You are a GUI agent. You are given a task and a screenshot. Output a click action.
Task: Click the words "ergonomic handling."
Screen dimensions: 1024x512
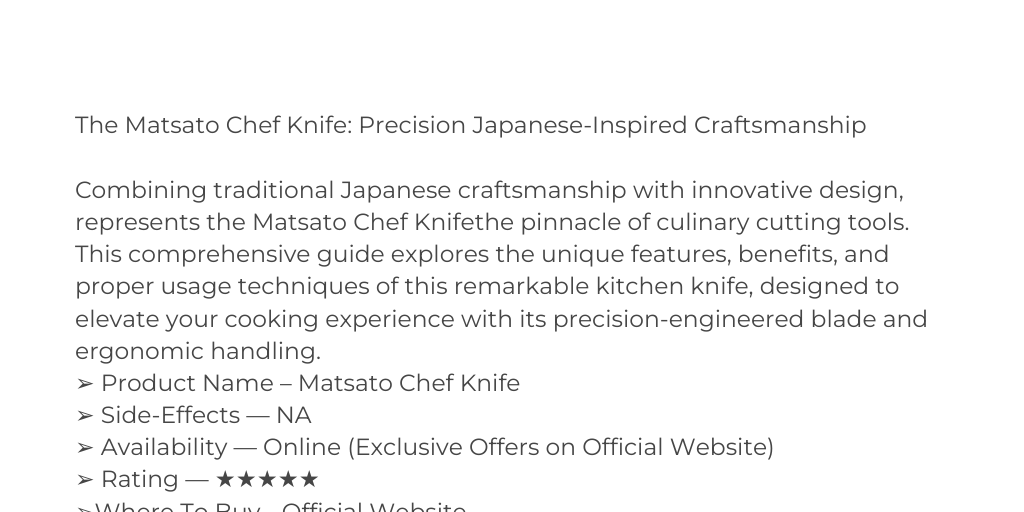coord(198,351)
